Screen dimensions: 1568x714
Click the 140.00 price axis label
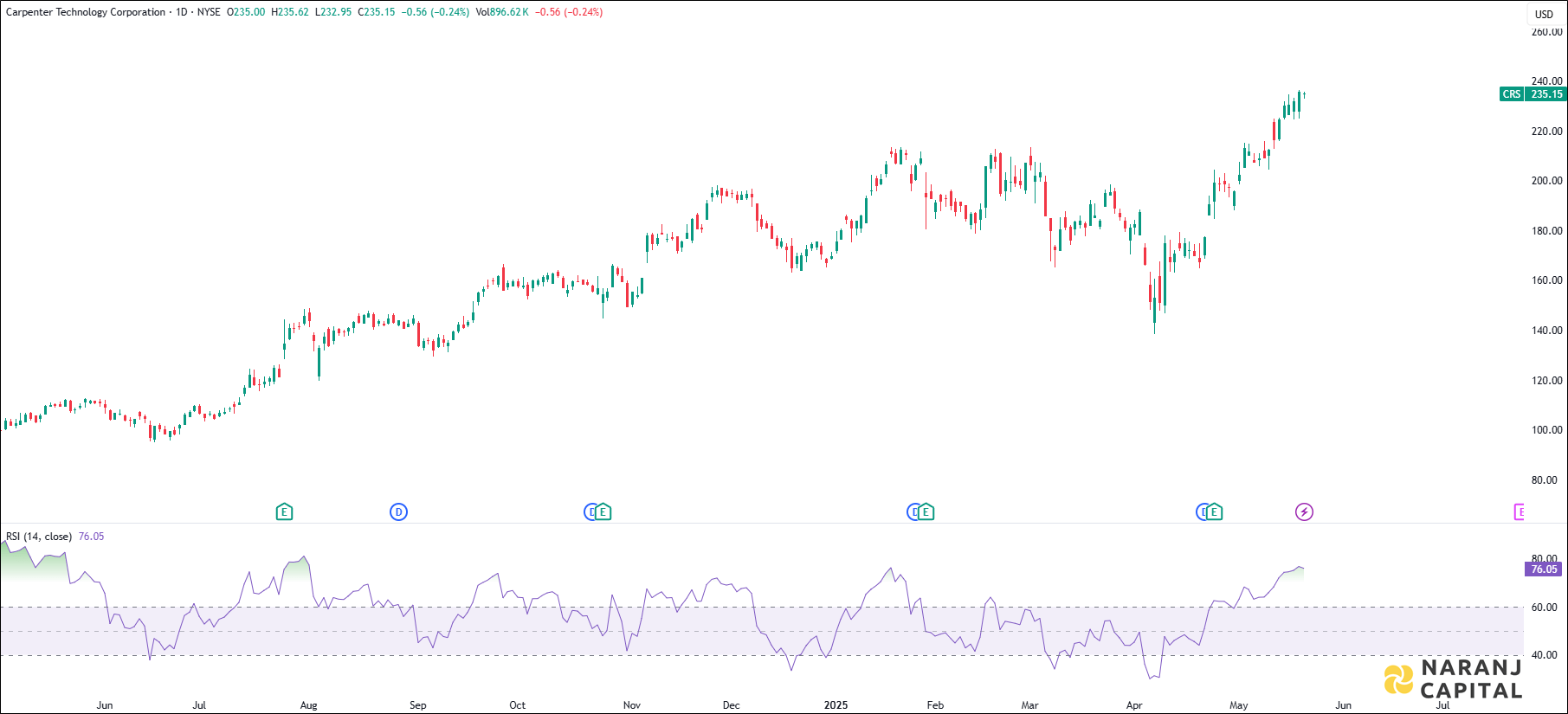[x=1546, y=331]
